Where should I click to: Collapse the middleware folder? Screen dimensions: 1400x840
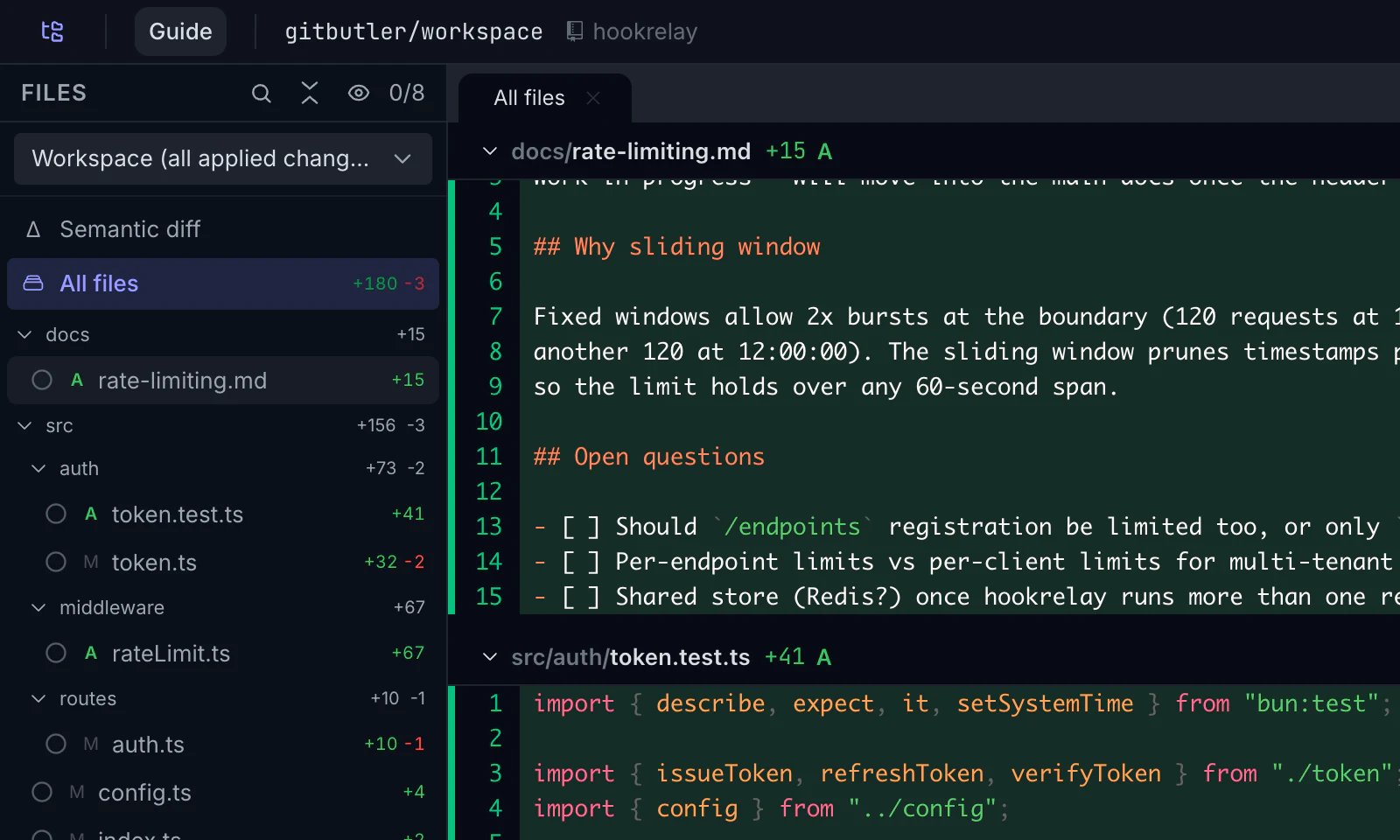pos(38,607)
